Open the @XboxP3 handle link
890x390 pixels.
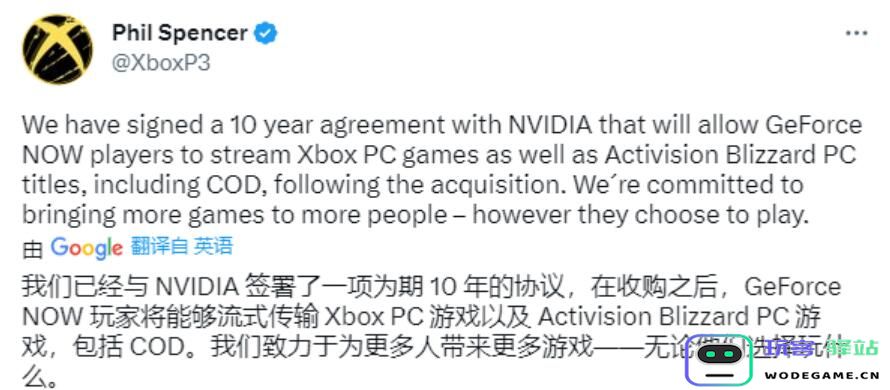click(x=161, y=63)
